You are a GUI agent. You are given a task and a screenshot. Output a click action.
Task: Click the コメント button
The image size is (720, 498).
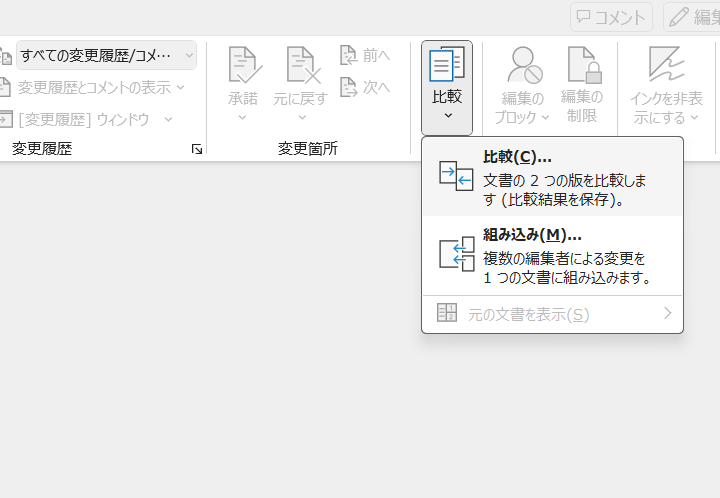[x=611, y=17]
